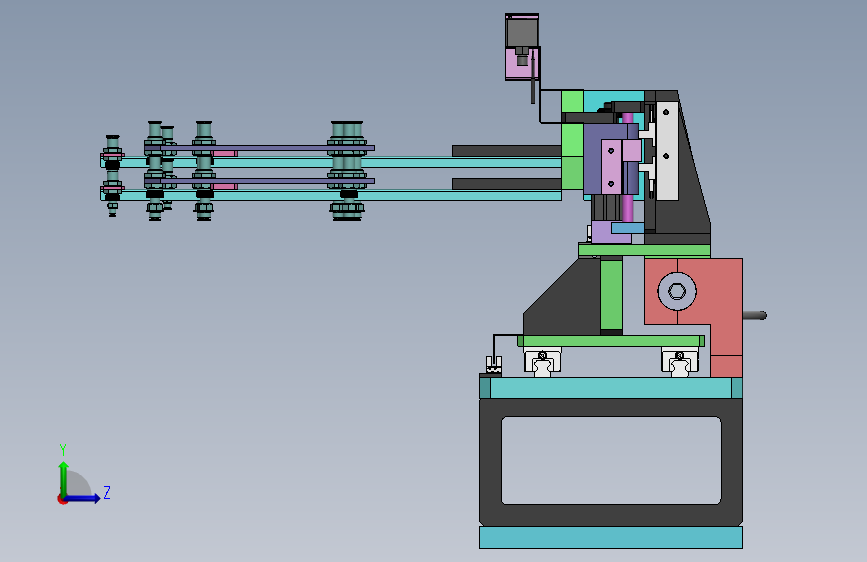867x562 pixels.
Task: Select the gray motor at the top
Action: (x=521, y=31)
